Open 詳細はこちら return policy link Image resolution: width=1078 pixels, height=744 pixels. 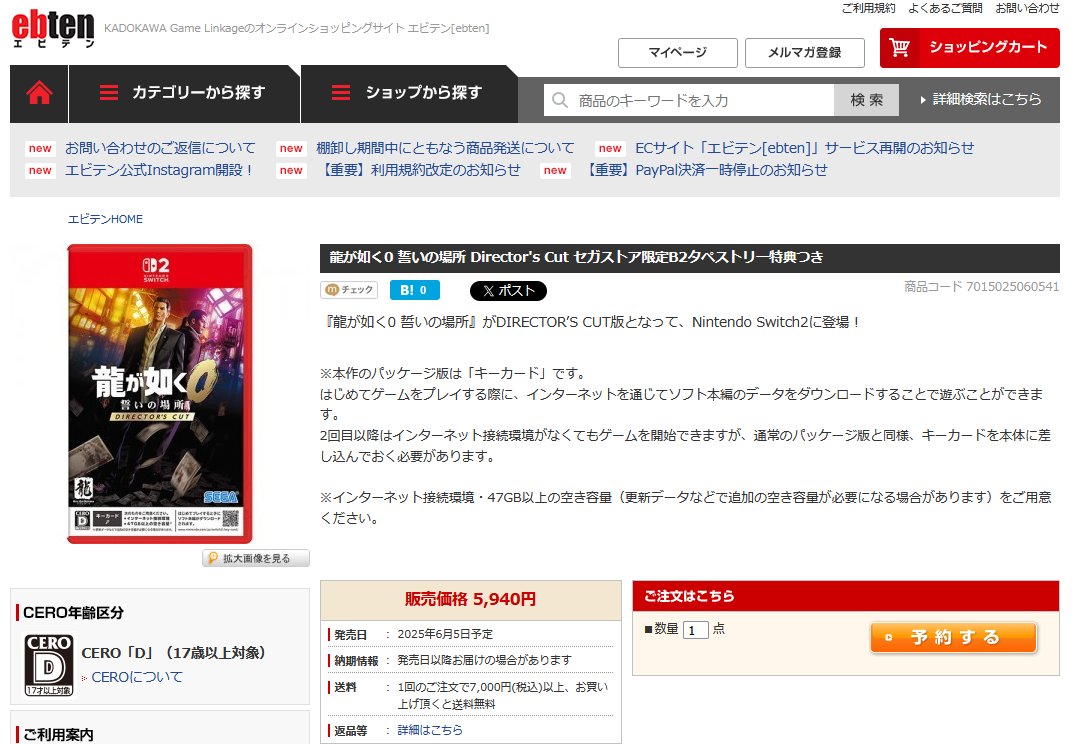pos(430,730)
